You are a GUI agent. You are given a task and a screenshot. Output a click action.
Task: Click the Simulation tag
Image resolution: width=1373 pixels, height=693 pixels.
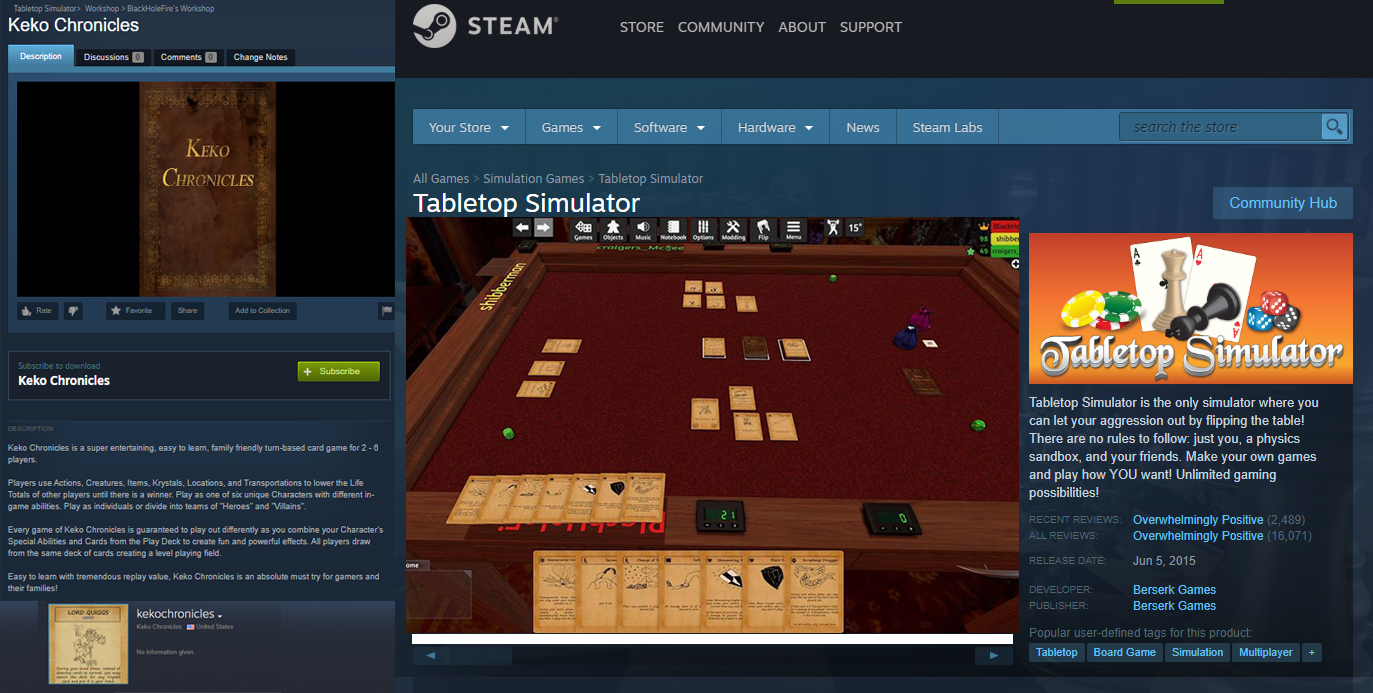[x=1197, y=652]
